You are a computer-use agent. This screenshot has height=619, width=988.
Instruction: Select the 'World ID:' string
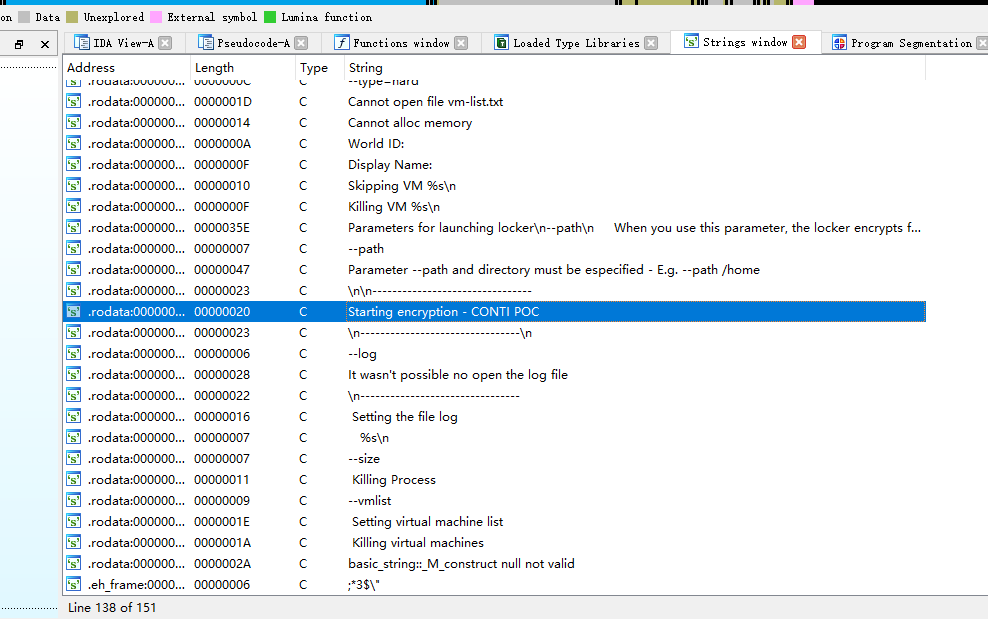[x=376, y=144]
